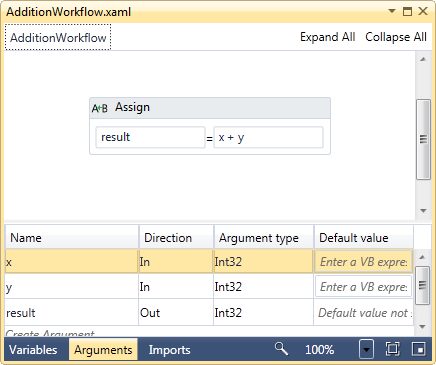Sort by the Direction column header
The width and height of the screenshot is (436, 365).
tap(176, 237)
